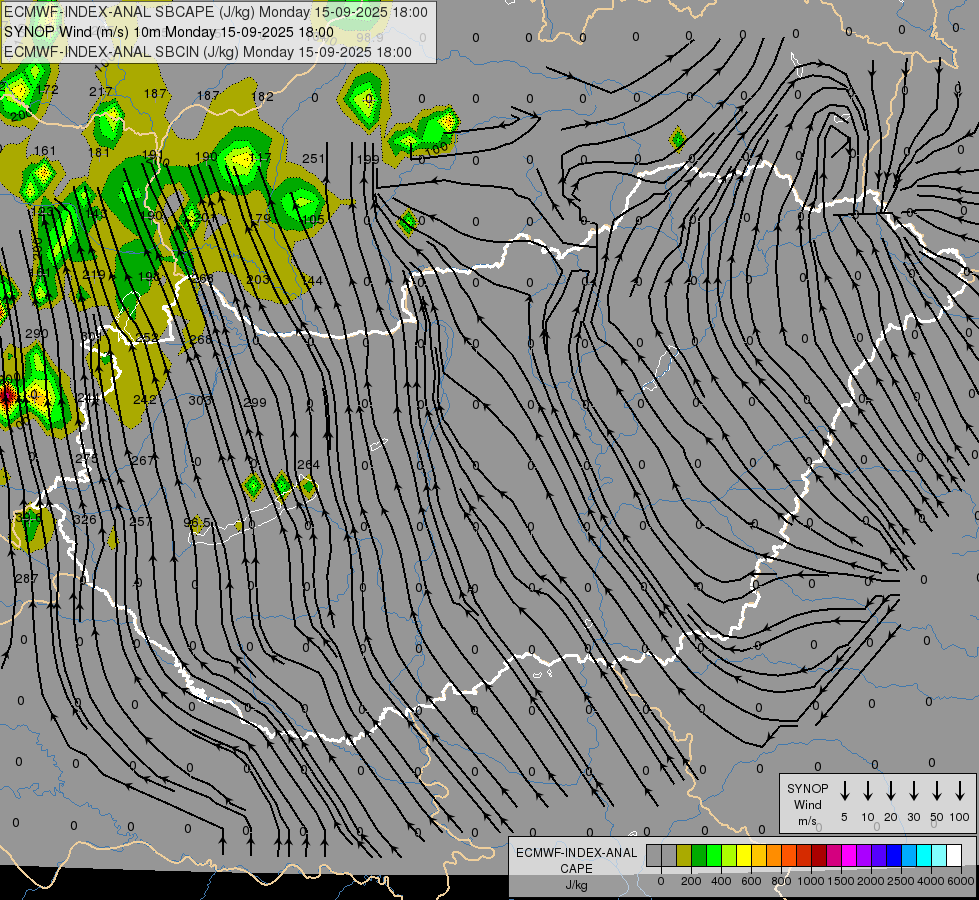Click the map value 299
Screen dimensions: 979x900
(x=255, y=402)
